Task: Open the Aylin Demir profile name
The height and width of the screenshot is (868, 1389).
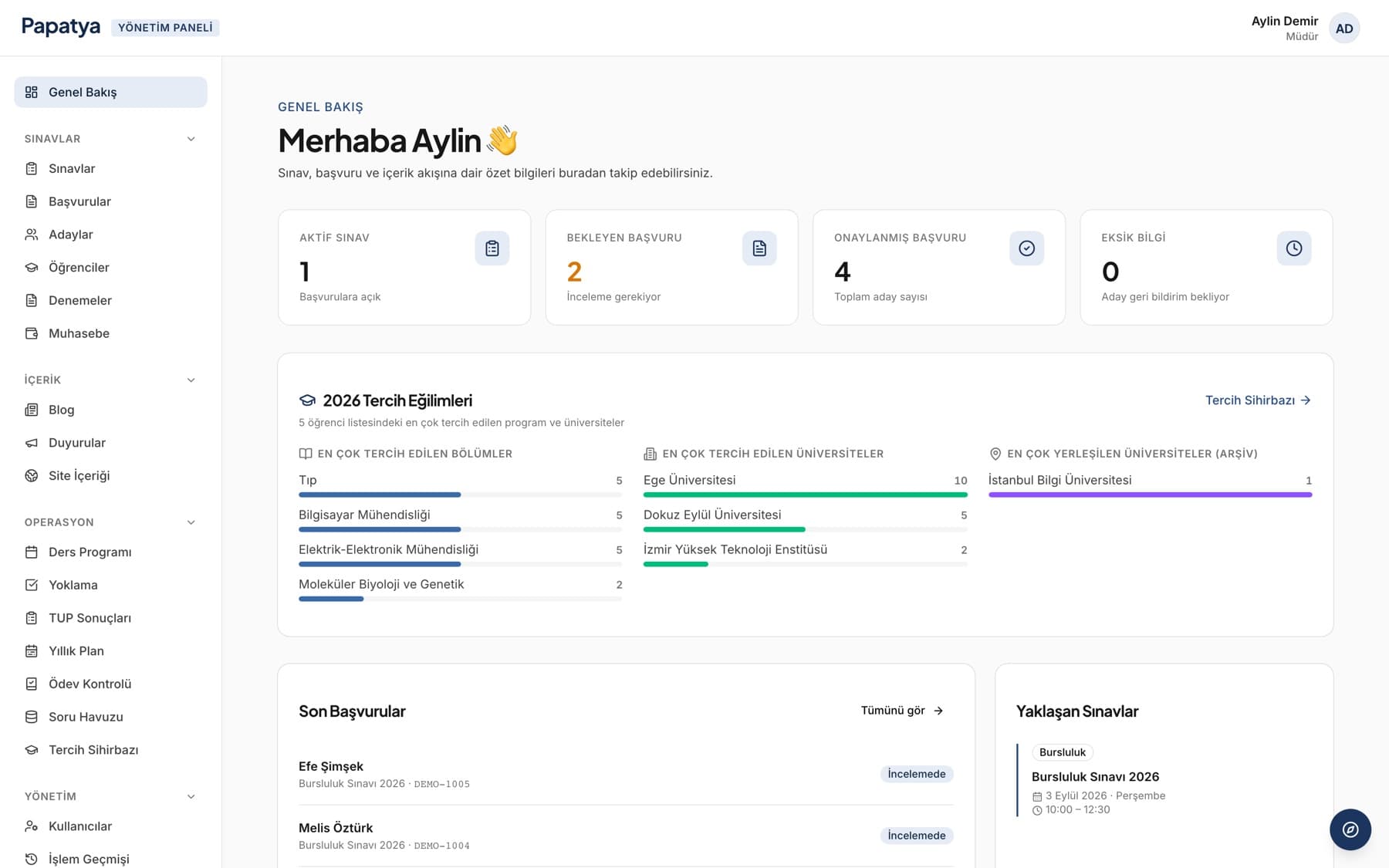Action: pyautogui.click(x=1285, y=21)
